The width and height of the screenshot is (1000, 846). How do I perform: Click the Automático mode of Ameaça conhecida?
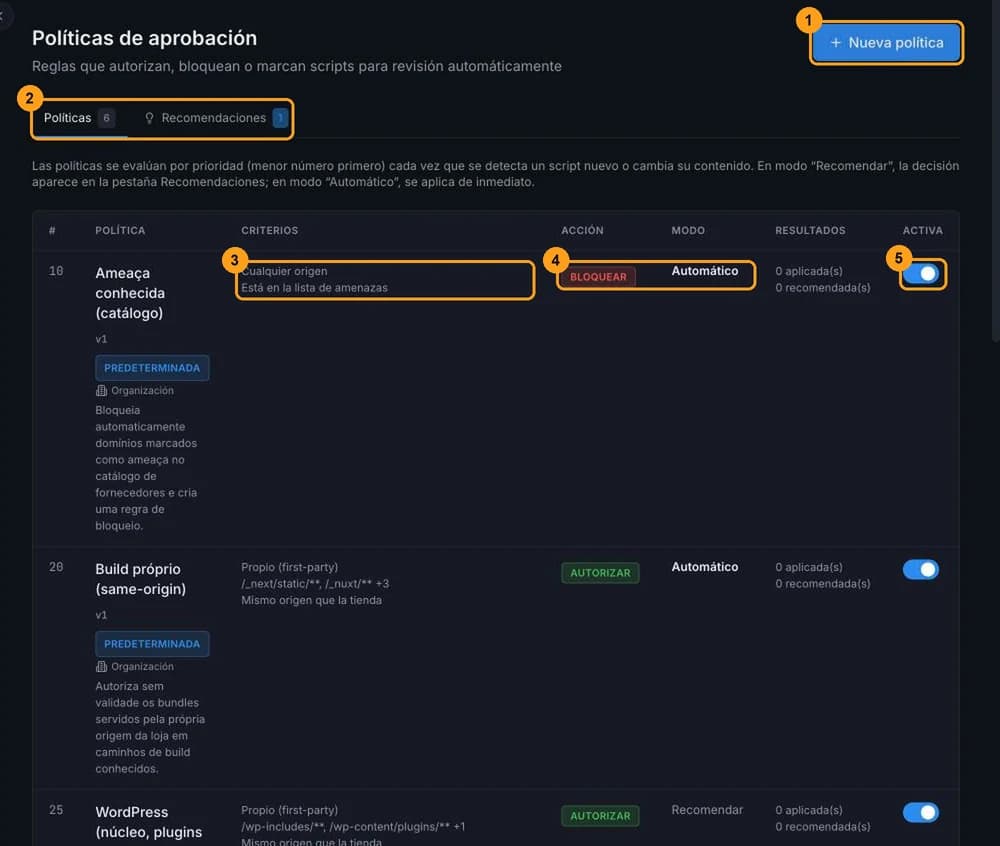[x=705, y=271]
